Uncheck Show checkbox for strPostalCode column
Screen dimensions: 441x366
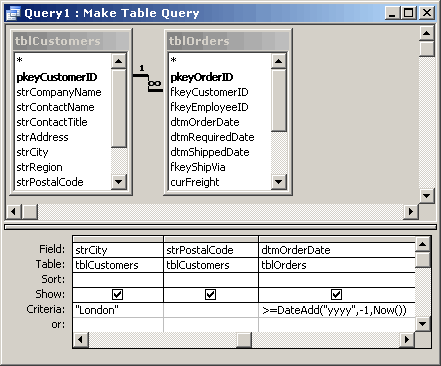tap(210, 294)
